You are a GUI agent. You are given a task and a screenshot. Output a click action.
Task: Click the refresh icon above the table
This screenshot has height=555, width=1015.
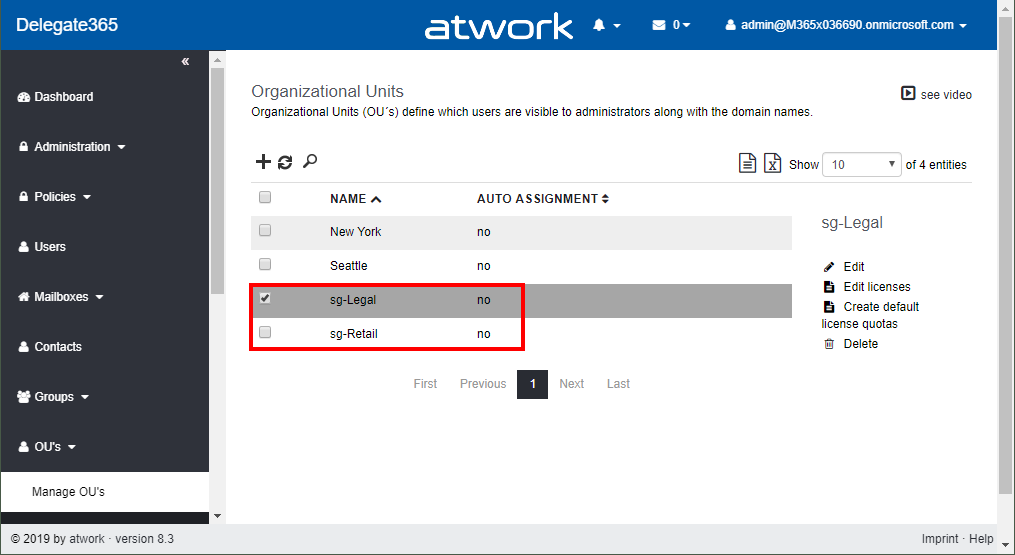(286, 162)
